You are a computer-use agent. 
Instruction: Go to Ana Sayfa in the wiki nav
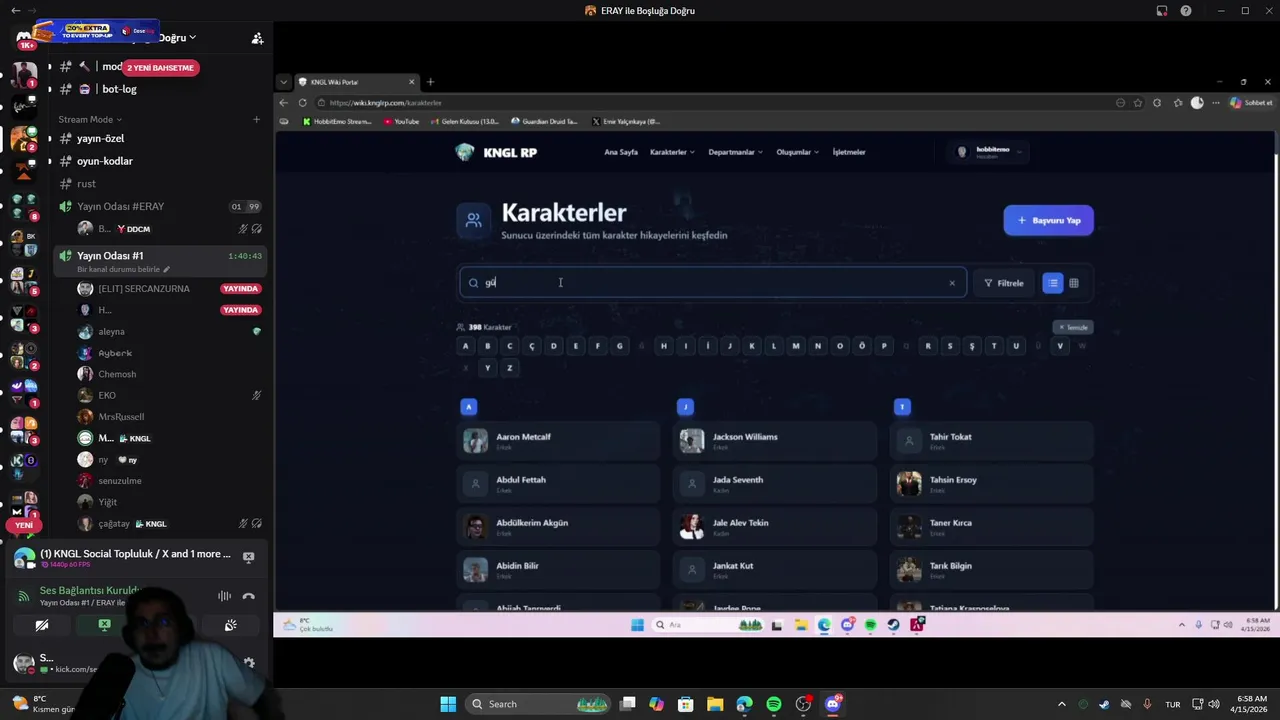click(621, 152)
